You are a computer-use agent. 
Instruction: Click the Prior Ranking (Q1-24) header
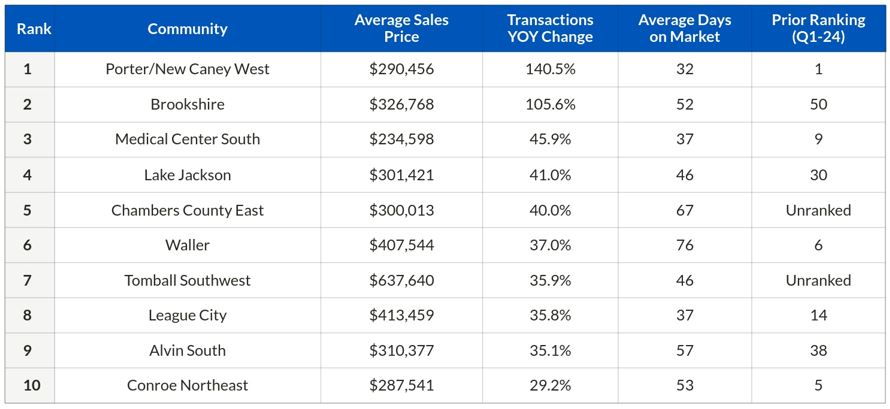coord(818,28)
